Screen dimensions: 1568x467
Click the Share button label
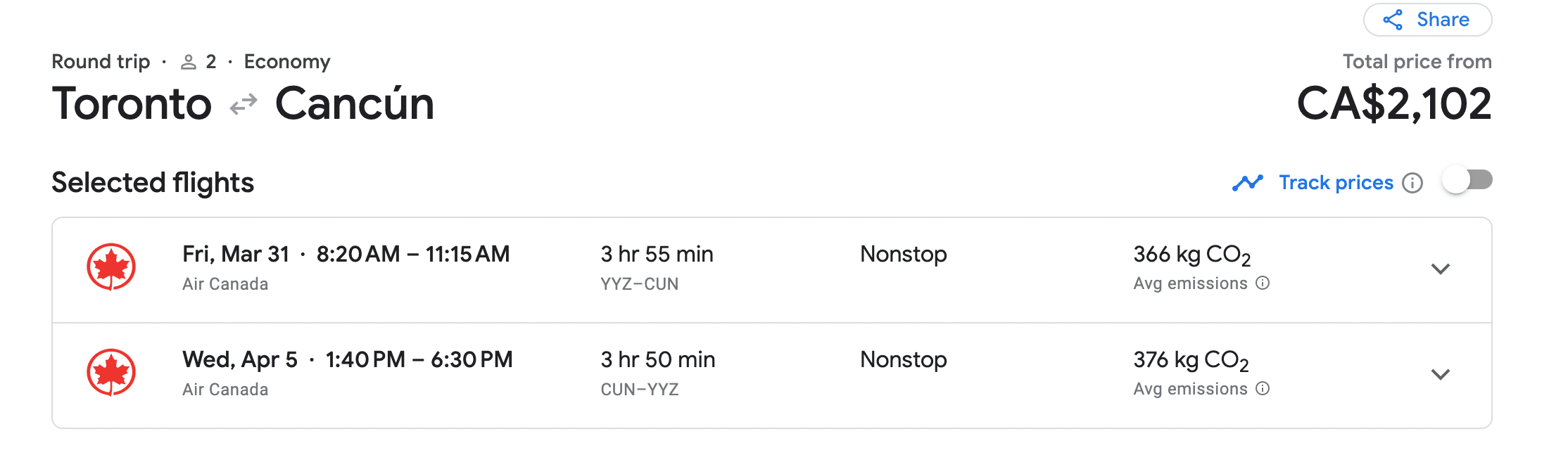[x=1443, y=20]
